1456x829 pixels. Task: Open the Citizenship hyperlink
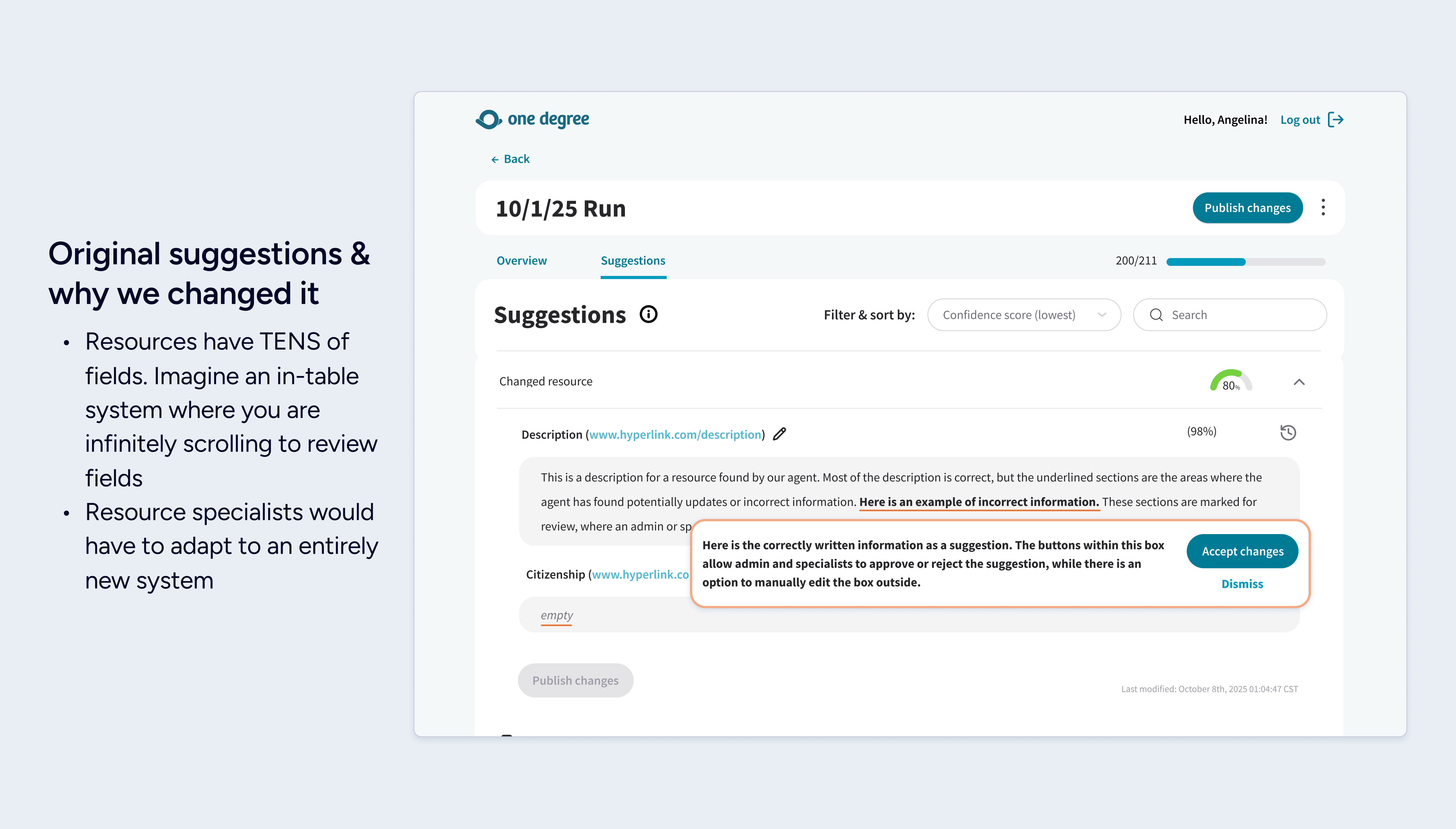coord(640,575)
